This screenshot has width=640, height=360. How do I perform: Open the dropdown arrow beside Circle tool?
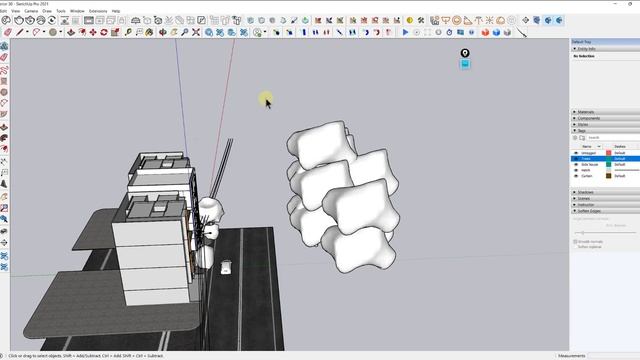click(60, 32)
